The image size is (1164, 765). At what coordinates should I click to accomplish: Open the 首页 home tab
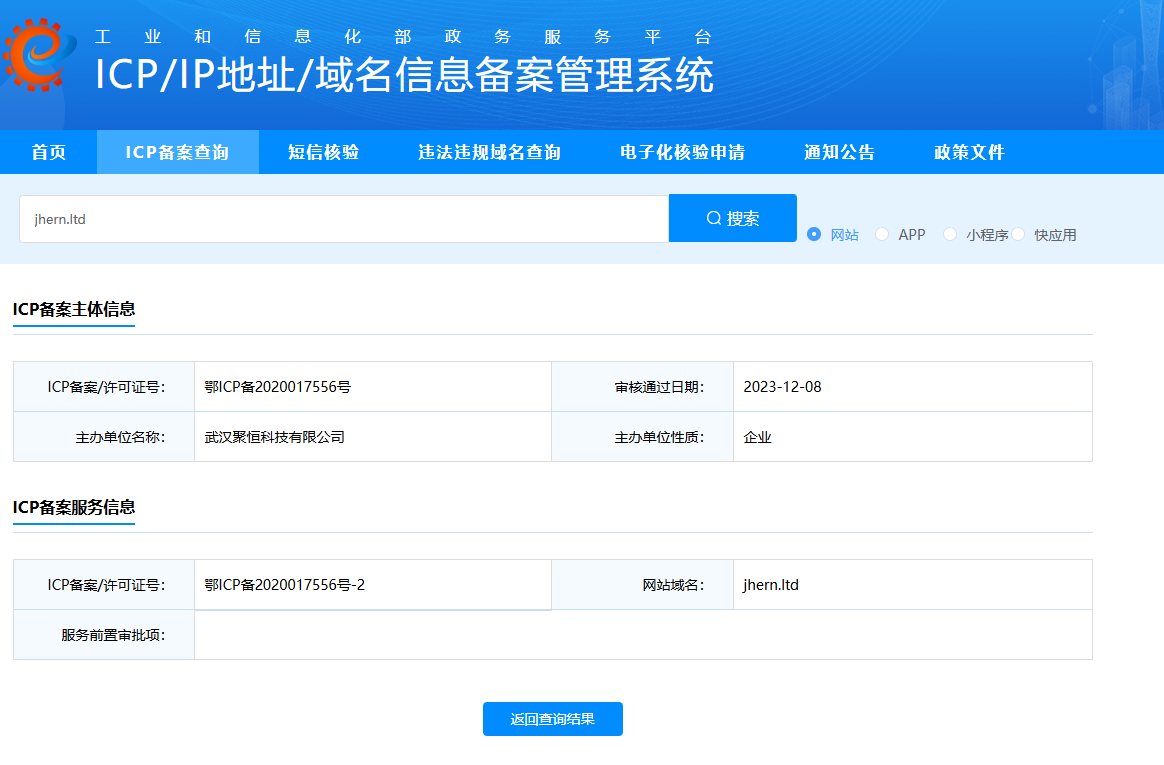pos(49,152)
